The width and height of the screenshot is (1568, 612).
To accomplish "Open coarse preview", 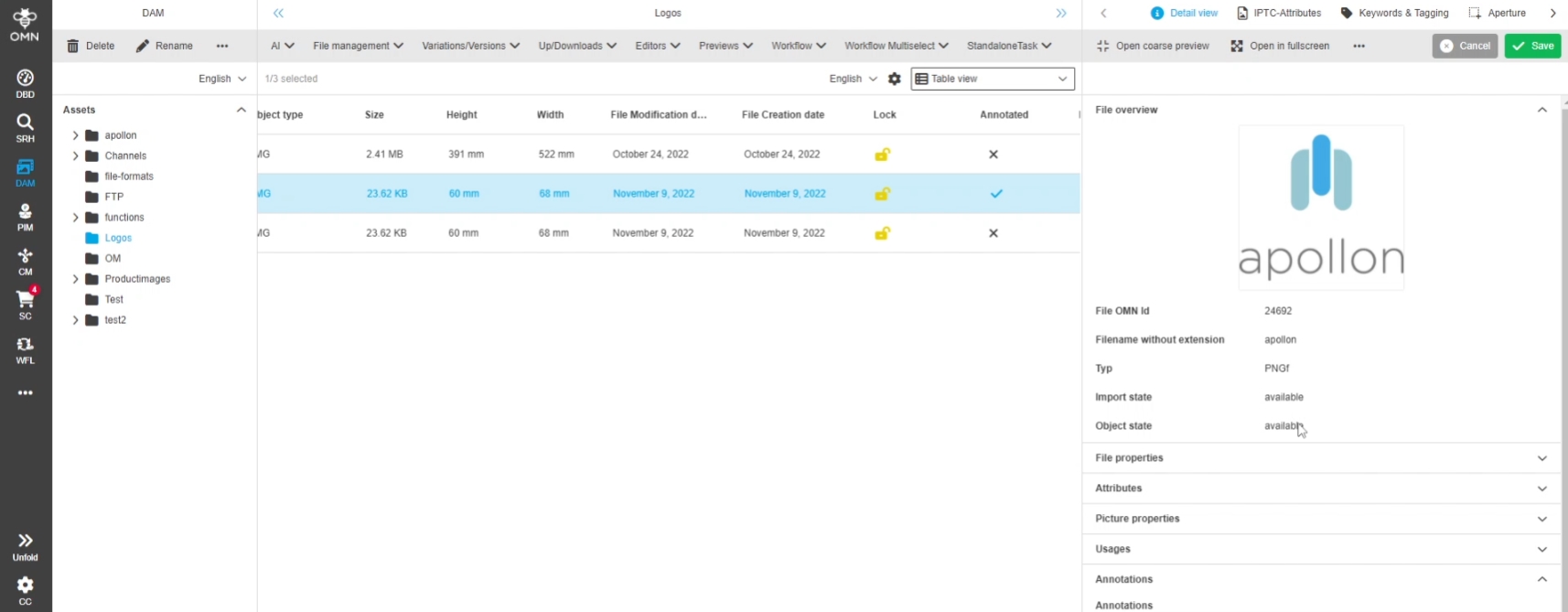I will [x=1153, y=46].
